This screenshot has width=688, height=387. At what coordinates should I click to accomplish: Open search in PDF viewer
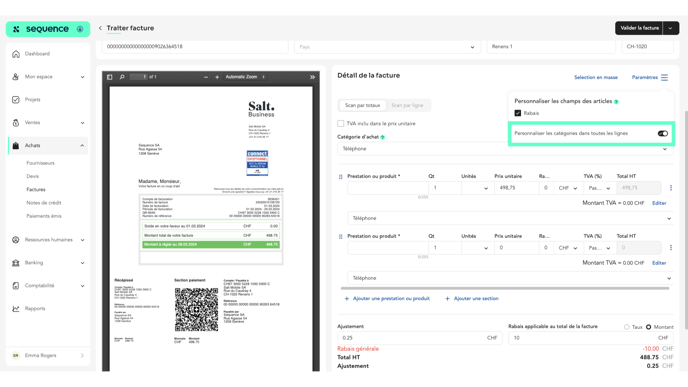tap(122, 77)
